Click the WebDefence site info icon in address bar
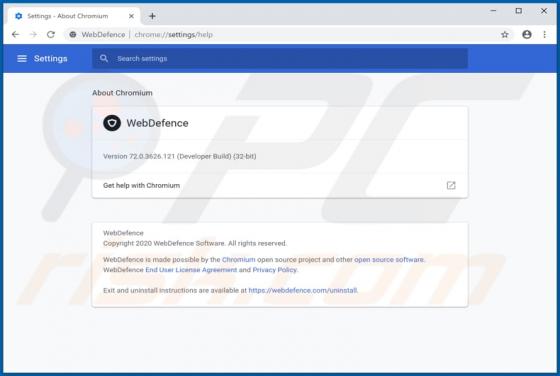The image size is (560, 376). (x=73, y=35)
